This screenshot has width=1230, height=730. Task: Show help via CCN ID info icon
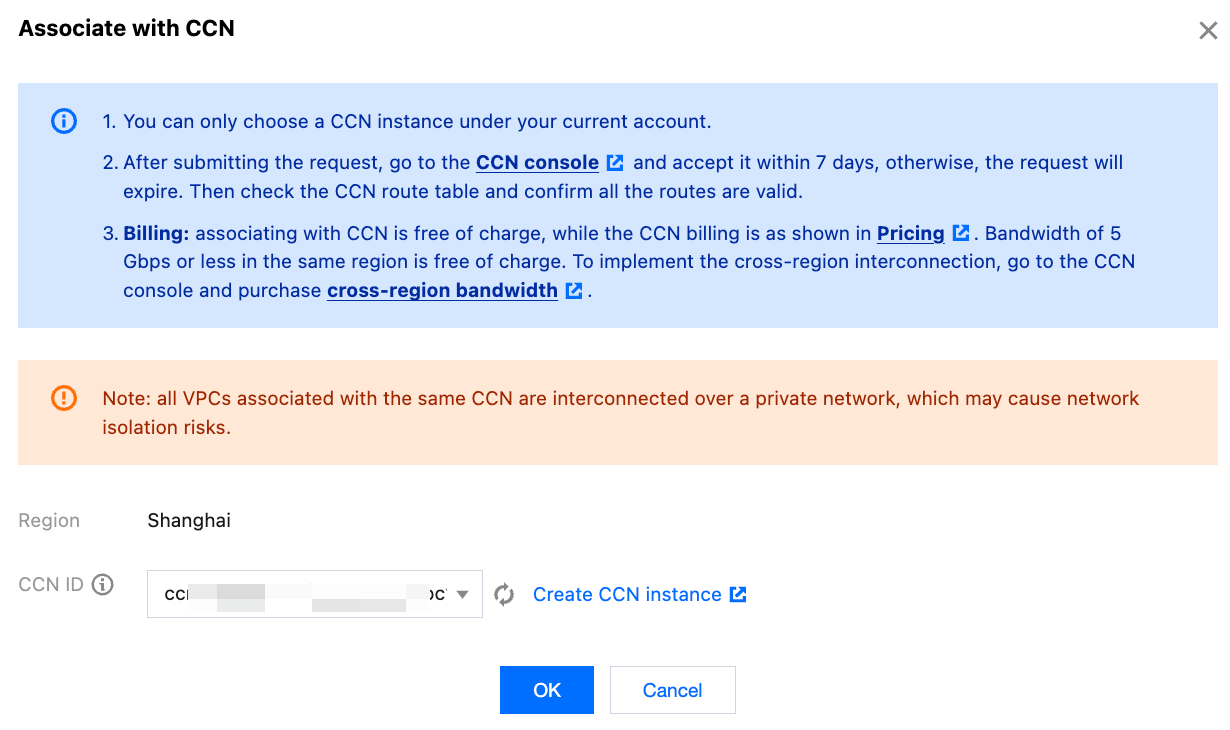tap(102, 585)
